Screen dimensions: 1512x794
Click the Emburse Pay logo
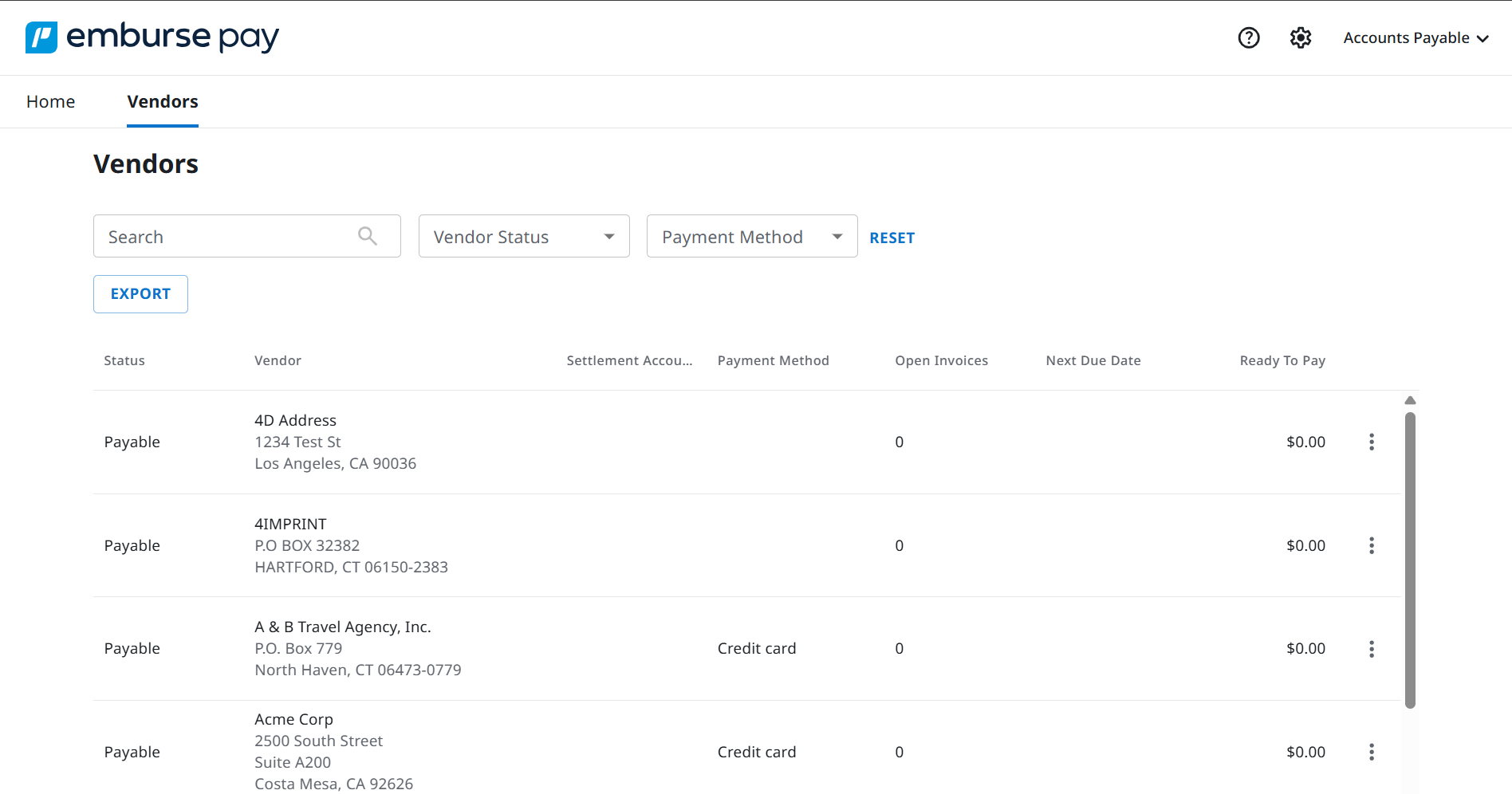[x=152, y=37]
